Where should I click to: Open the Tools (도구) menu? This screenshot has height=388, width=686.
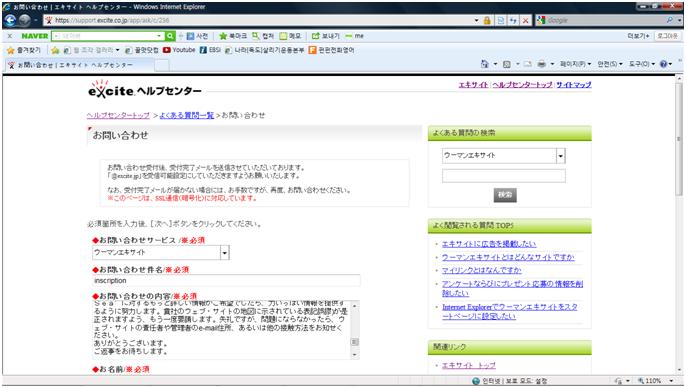(x=642, y=64)
